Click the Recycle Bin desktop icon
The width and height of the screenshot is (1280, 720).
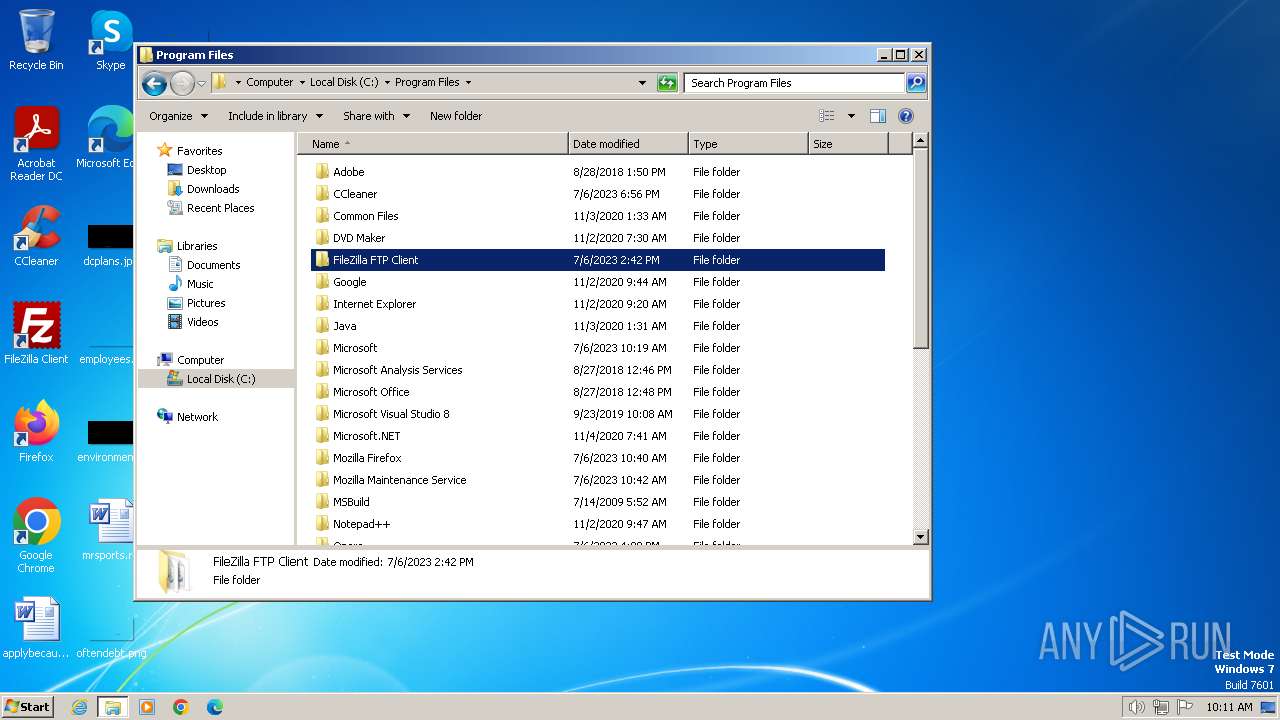coord(36,40)
